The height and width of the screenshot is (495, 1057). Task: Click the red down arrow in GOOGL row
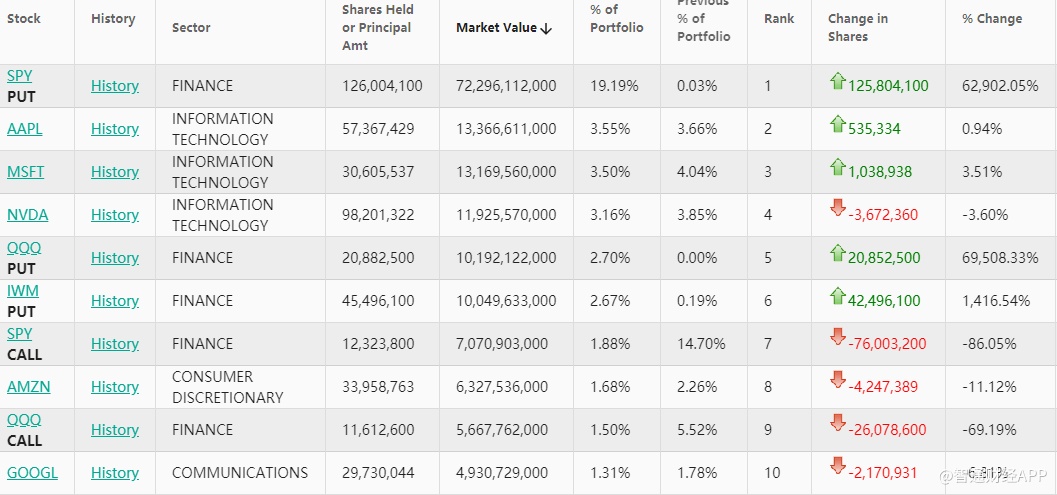click(x=837, y=467)
